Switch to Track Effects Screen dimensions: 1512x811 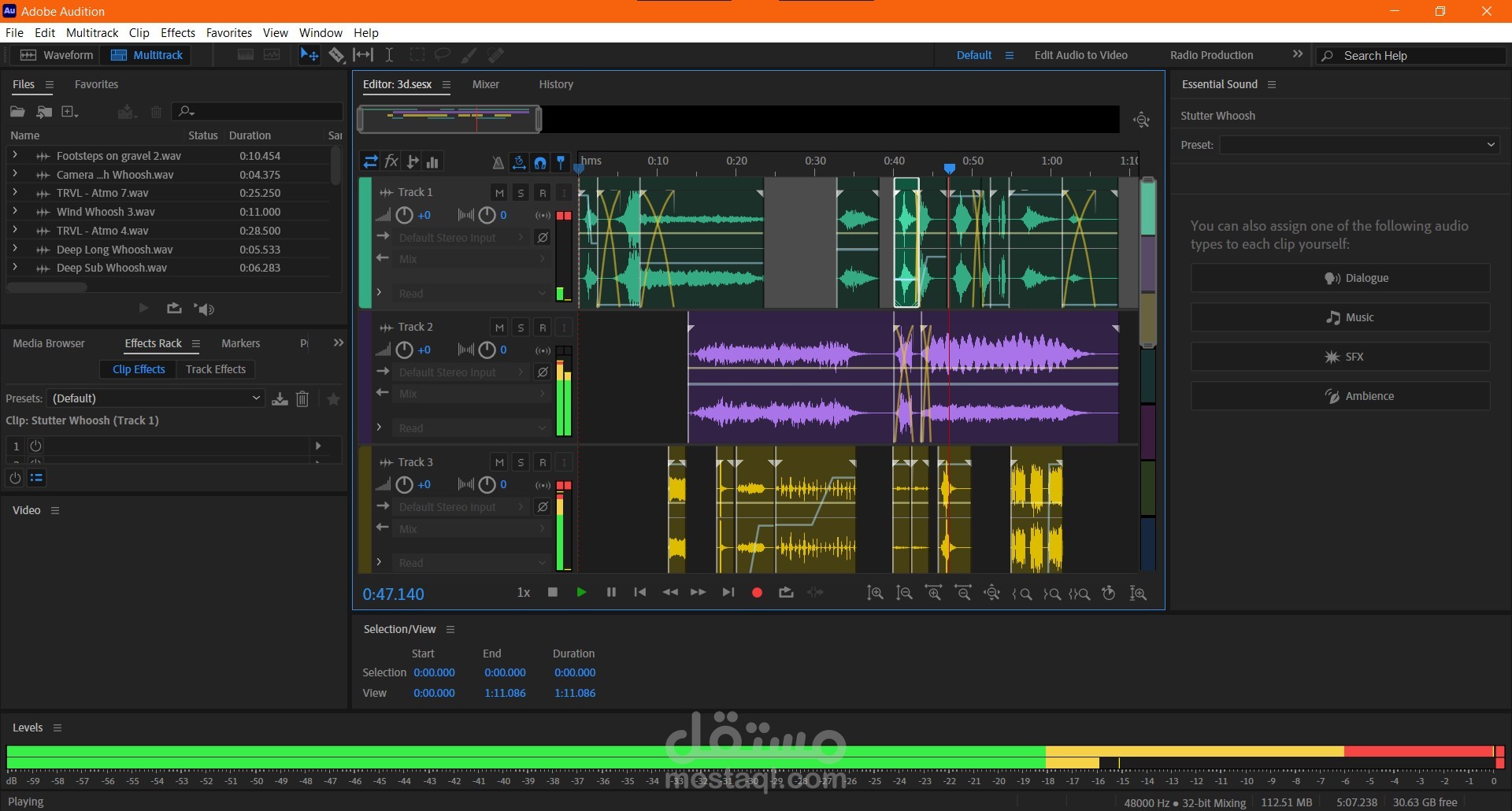click(216, 369)
